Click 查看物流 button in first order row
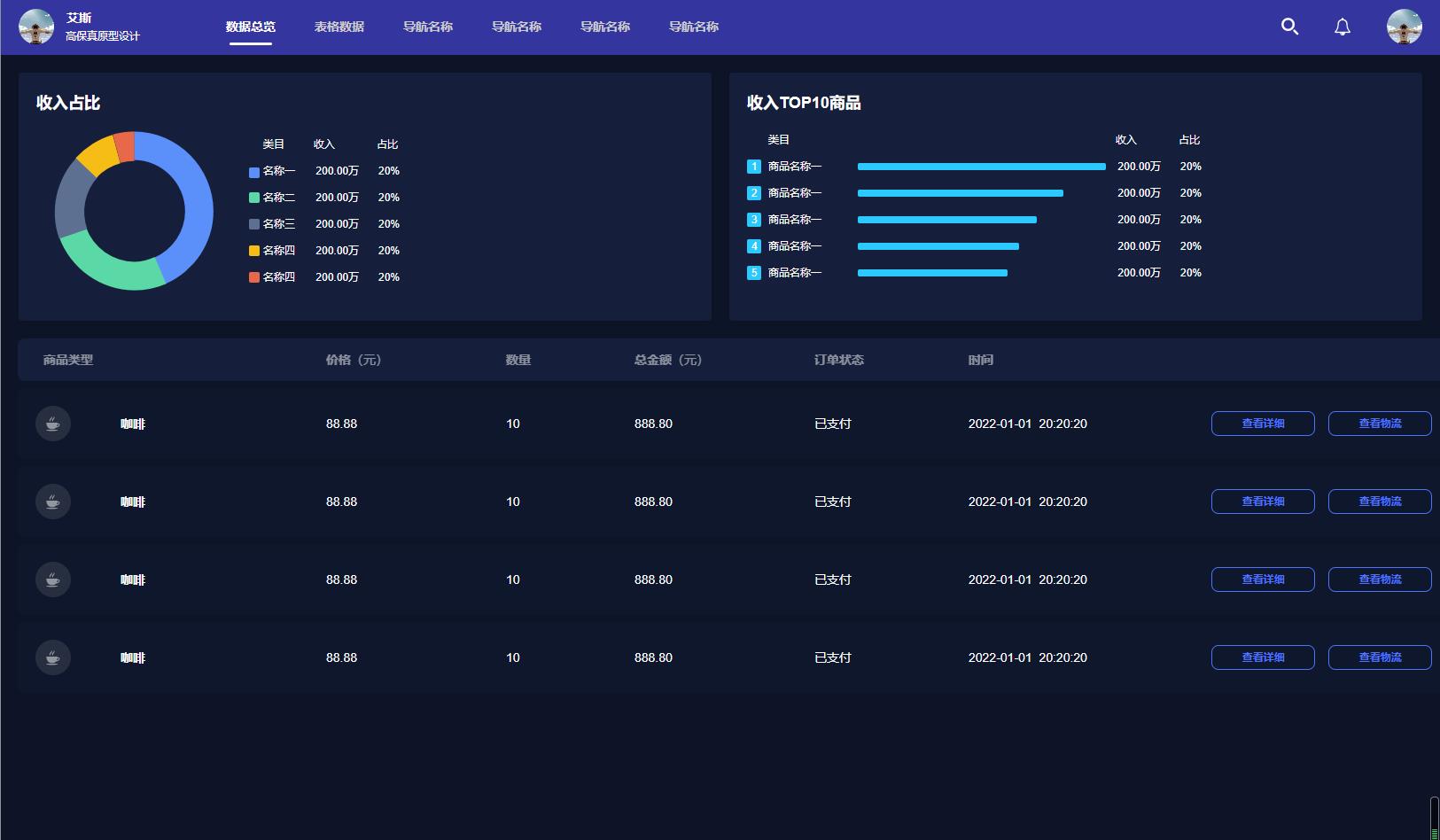 (x=1380, y=424)
